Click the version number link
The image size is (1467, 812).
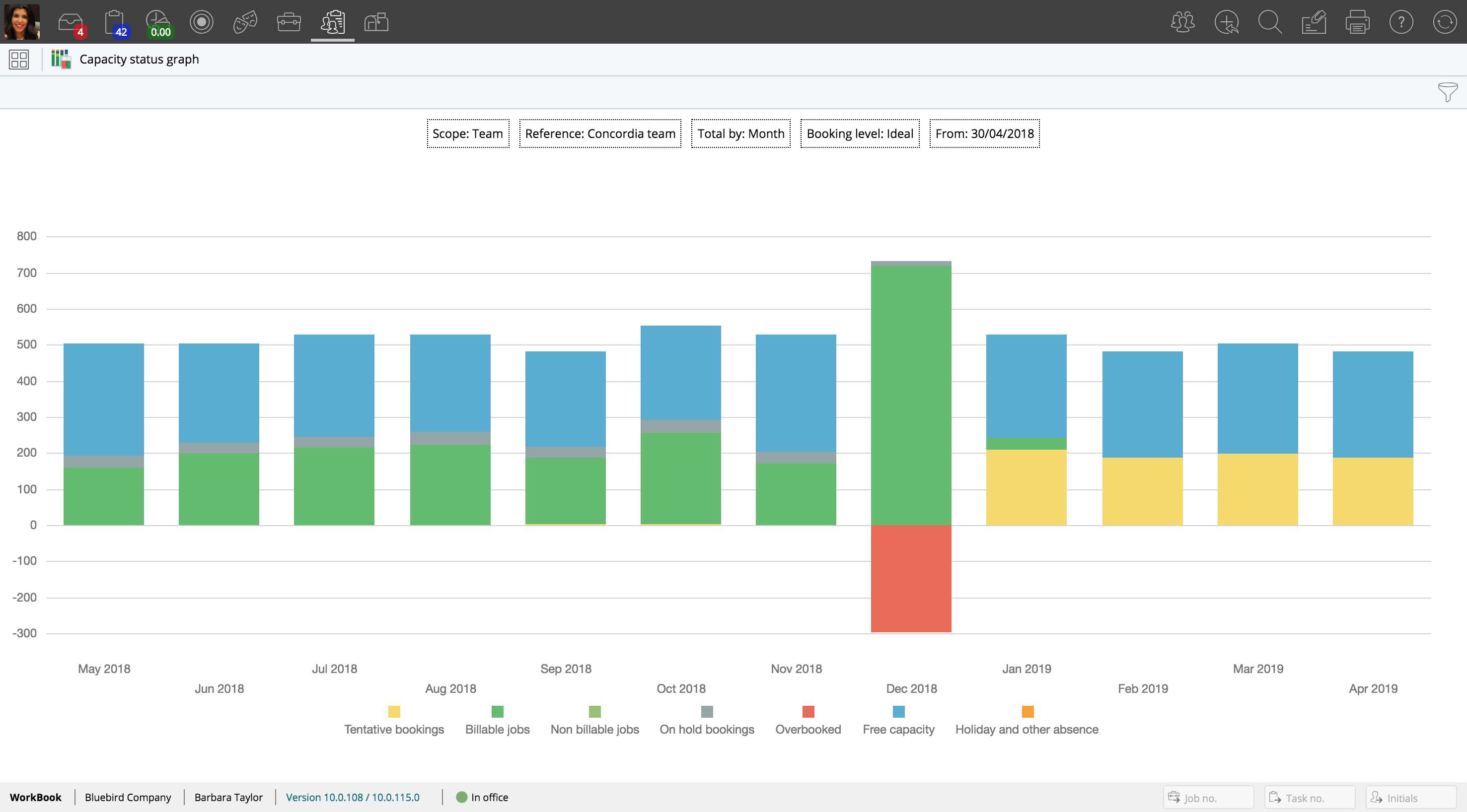point(353,797)
